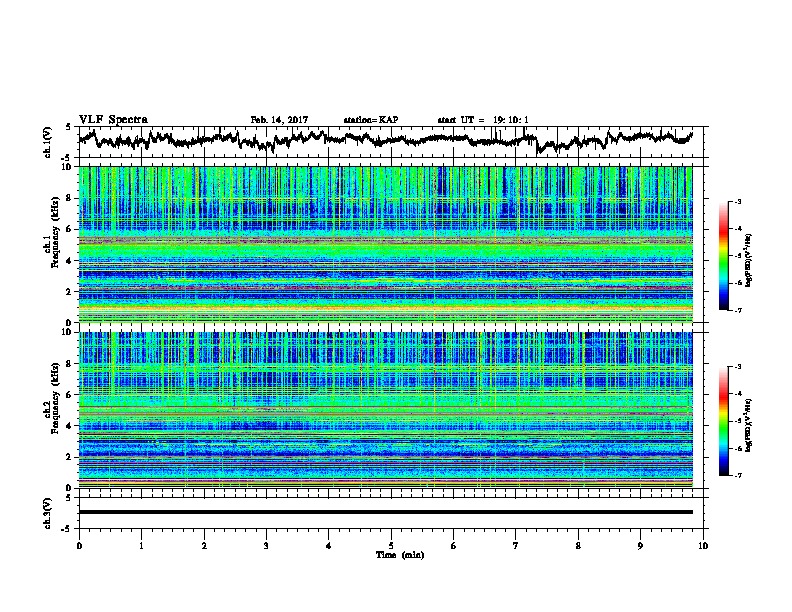
Task: Select the "start UT = 19:10:1" header text
Action: 483,120
